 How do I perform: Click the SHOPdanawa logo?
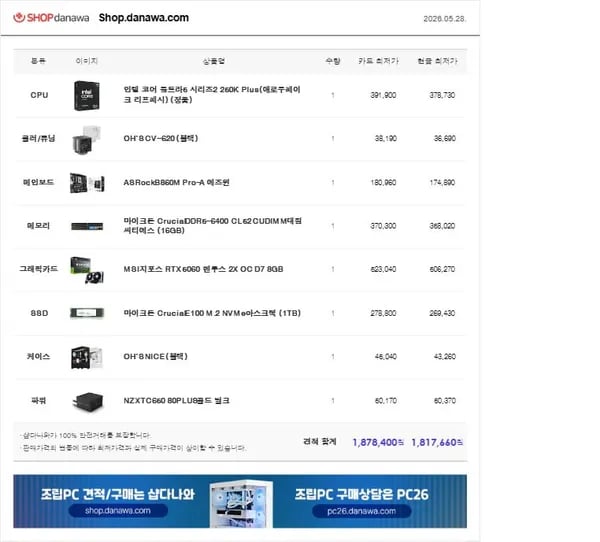click(51, 18)
